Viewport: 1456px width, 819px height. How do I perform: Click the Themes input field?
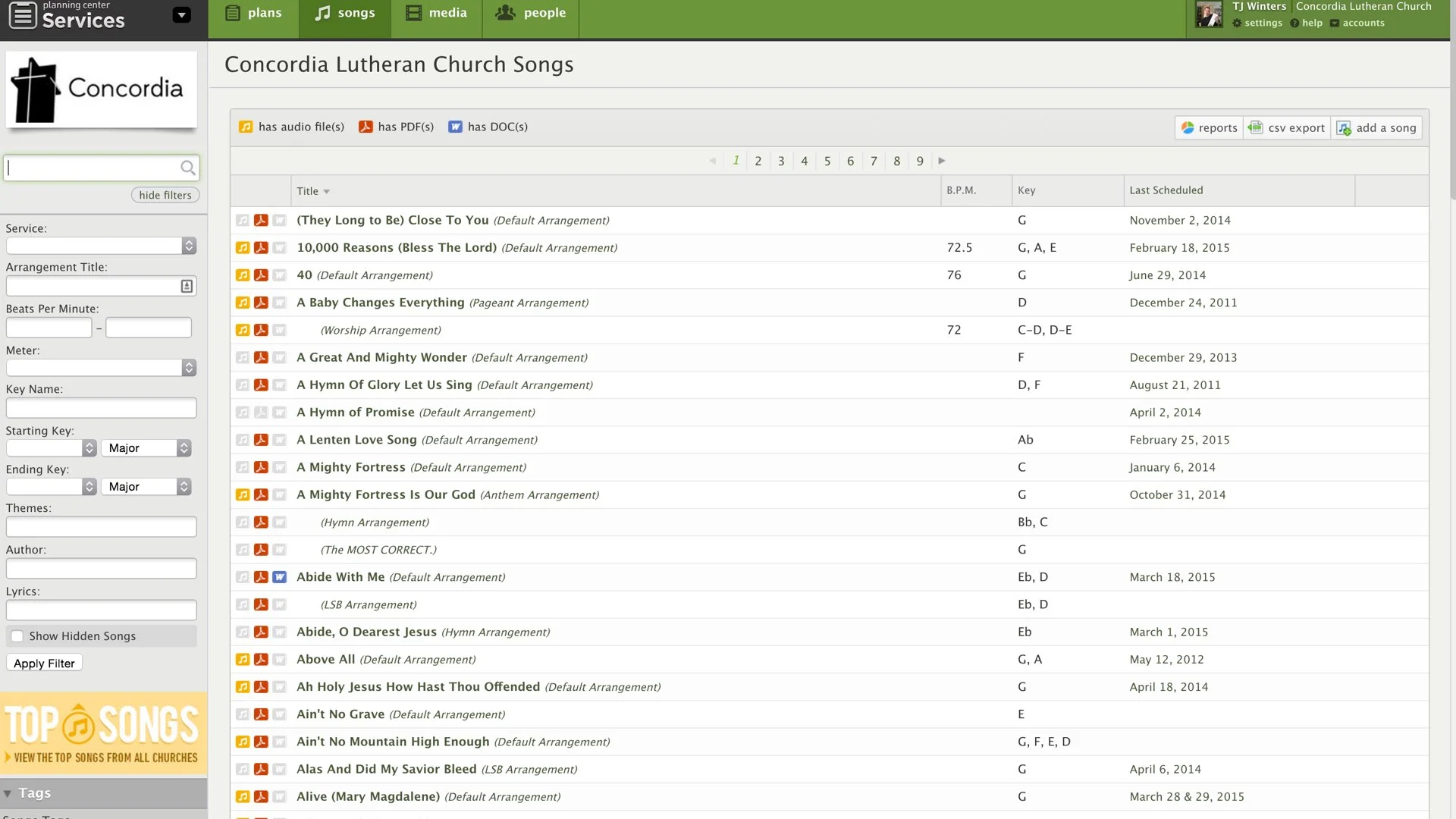coord(101,527)
